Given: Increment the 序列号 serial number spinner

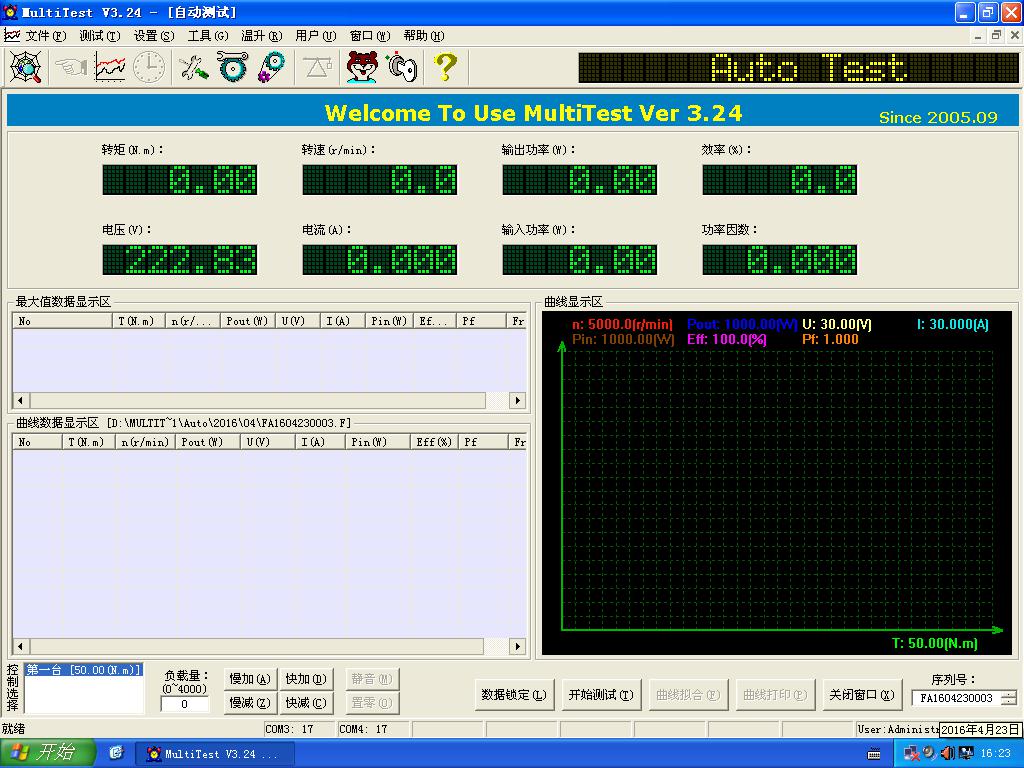Looking at the screenshot, I should [1009, 694].
